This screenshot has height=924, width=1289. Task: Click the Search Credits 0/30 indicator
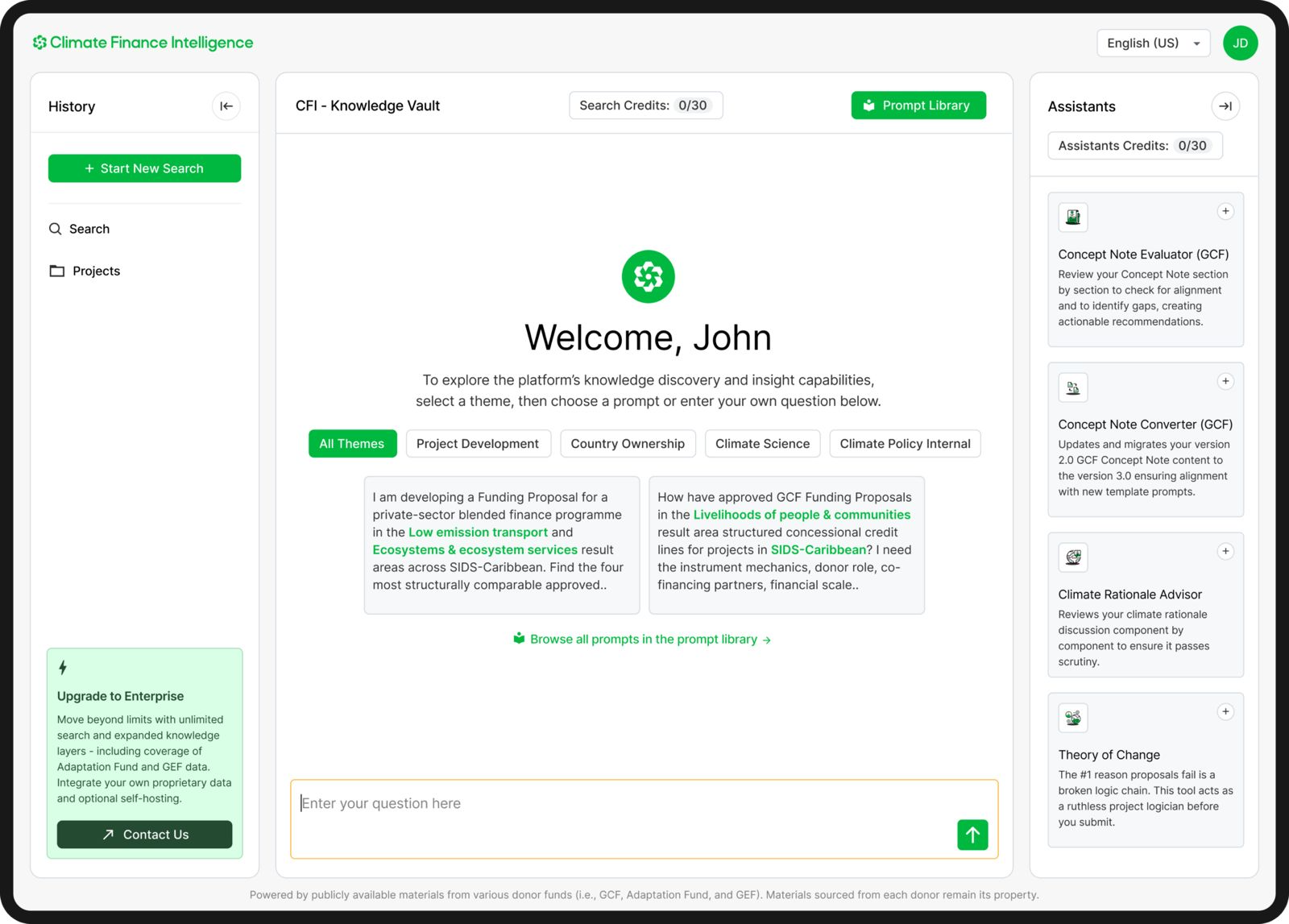tap(645, 106)
